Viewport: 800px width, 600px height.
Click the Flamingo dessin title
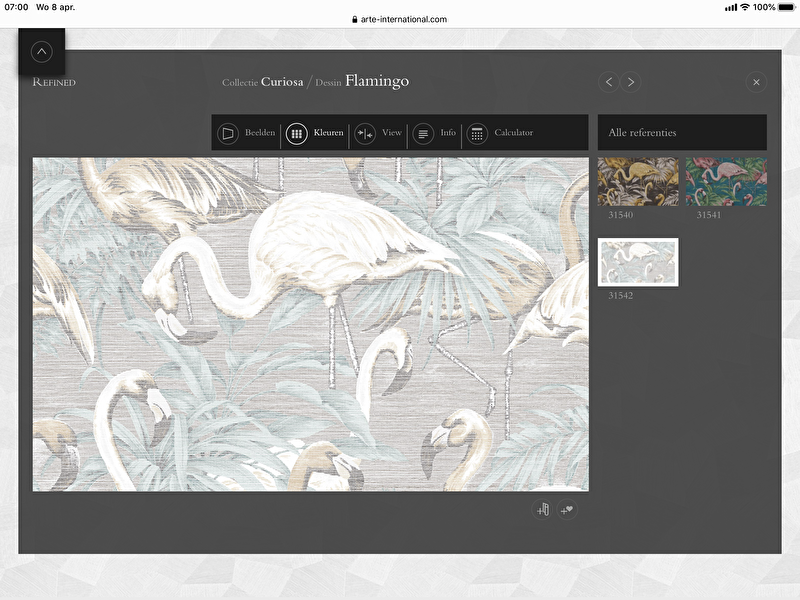click(x=377, y=81)
